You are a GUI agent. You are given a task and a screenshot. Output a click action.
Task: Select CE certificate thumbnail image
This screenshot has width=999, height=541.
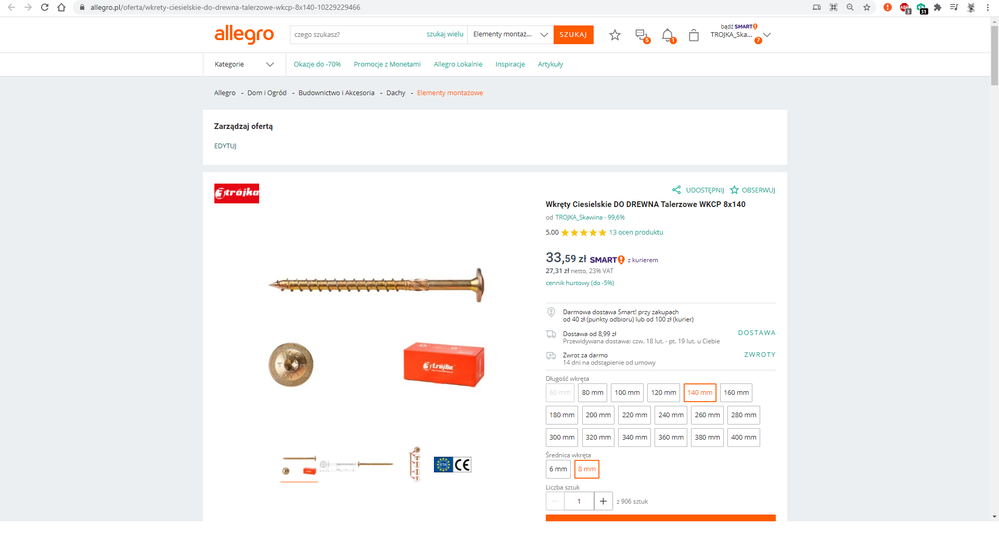(x=452, y=465)
